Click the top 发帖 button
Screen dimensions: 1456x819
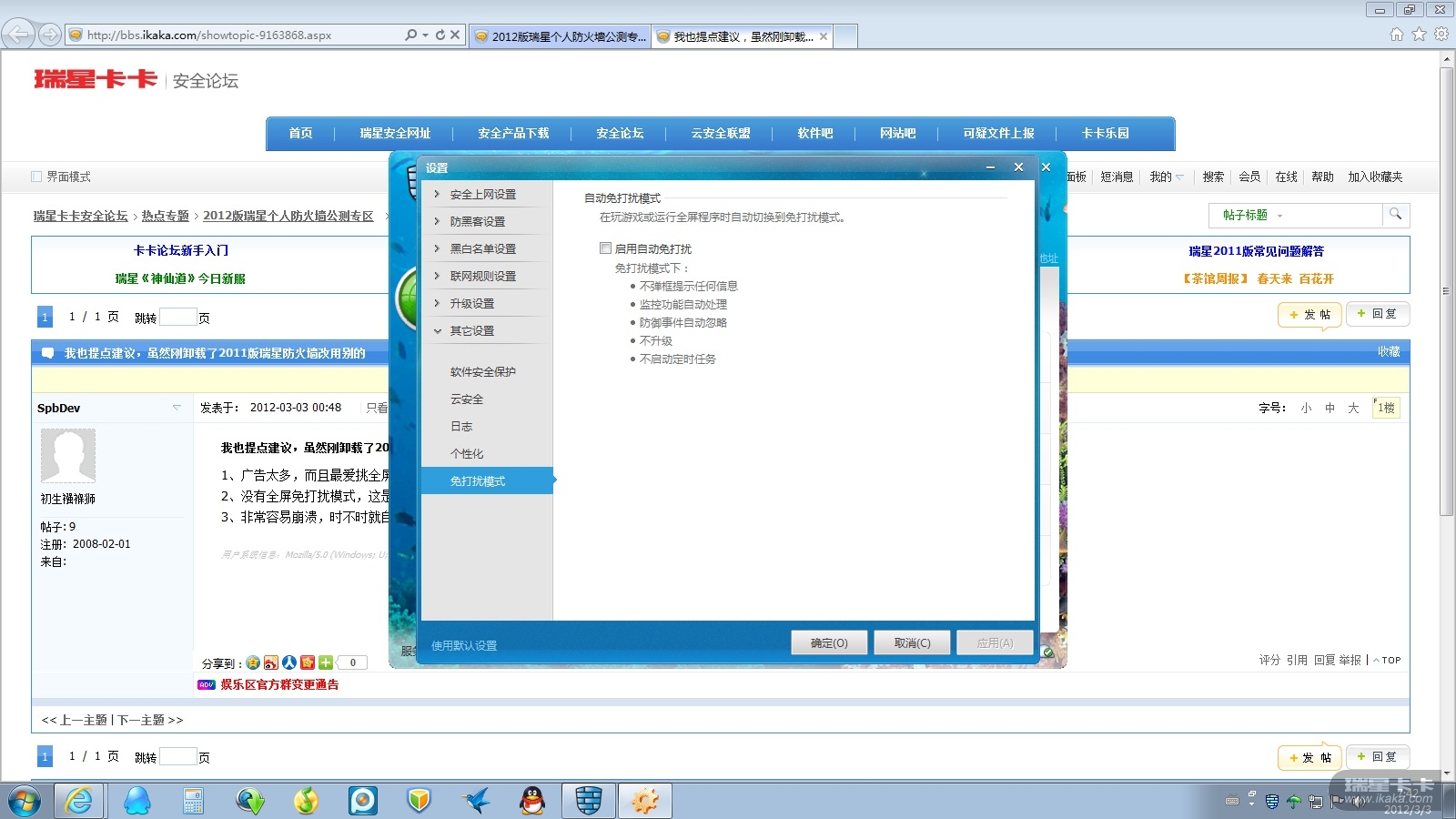click(1309, 314)
